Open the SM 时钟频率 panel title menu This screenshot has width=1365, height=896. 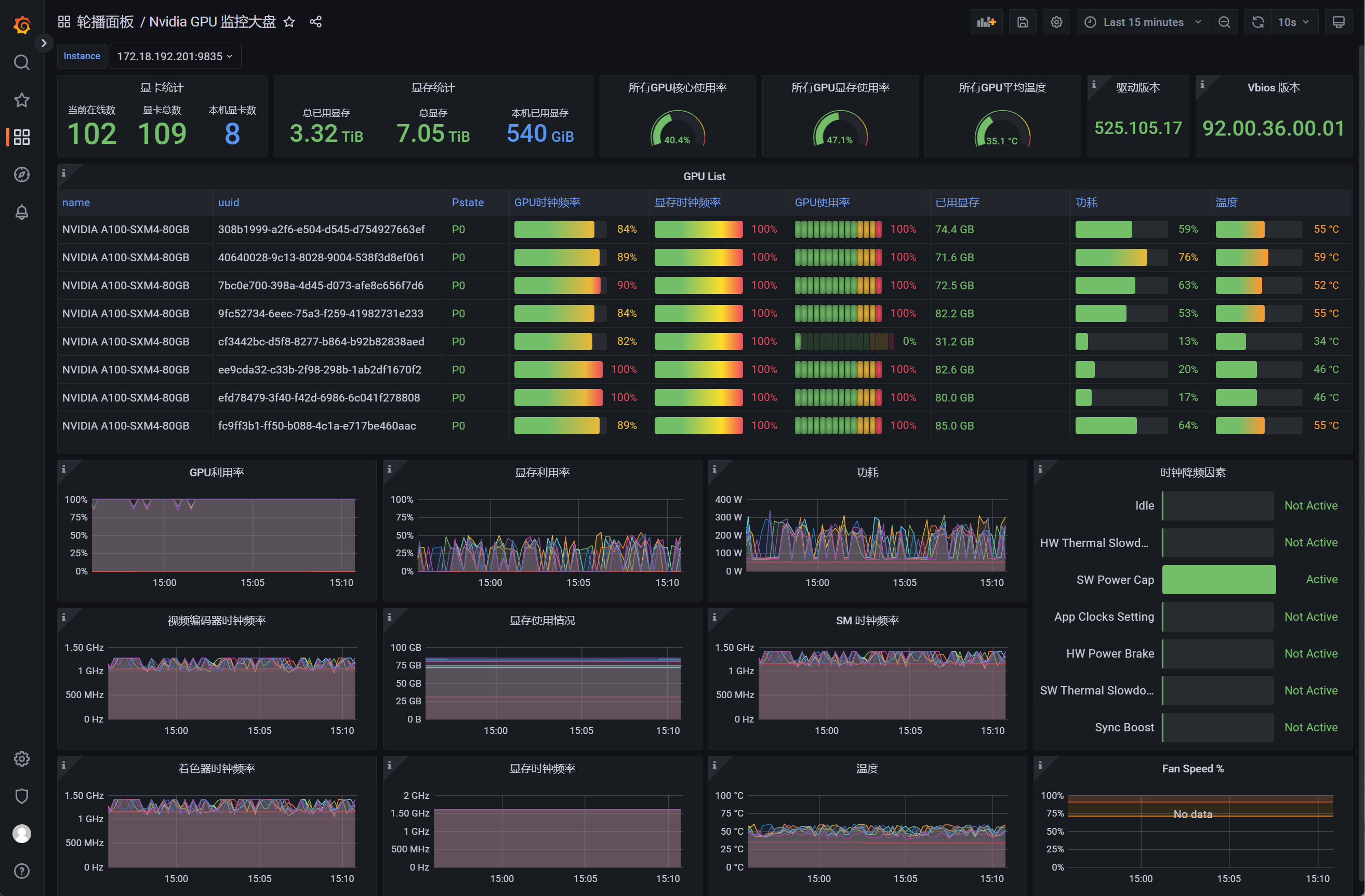click(x=867, y=620)
